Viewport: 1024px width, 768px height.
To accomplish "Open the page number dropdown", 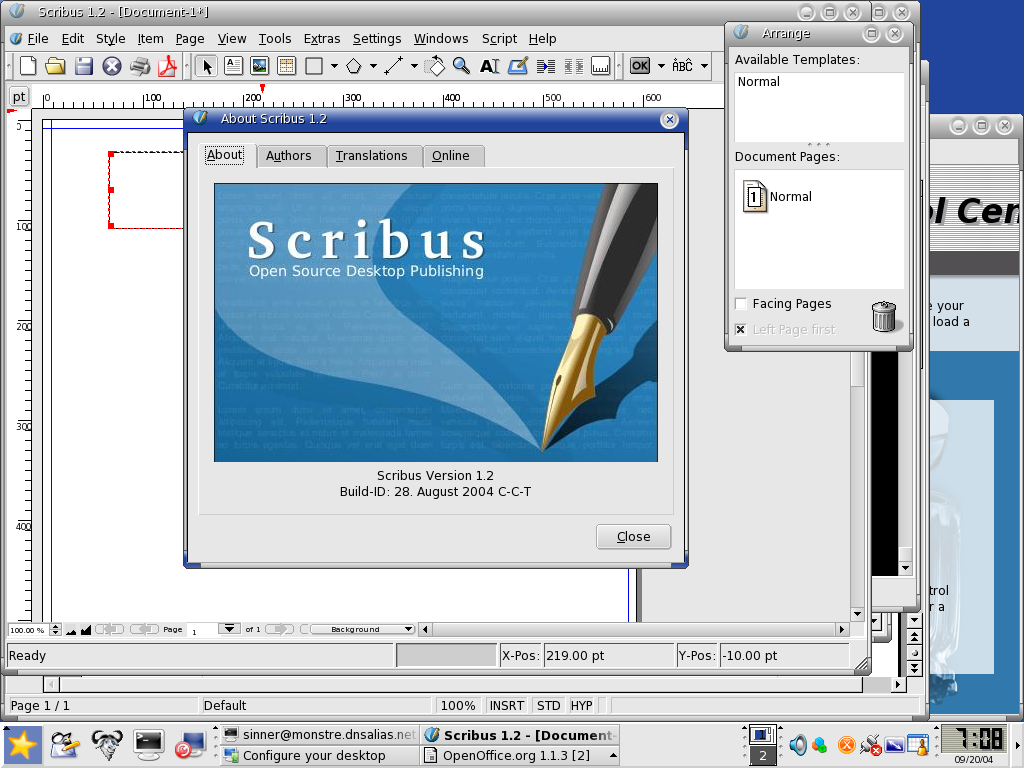I will [x=229, y=630].
